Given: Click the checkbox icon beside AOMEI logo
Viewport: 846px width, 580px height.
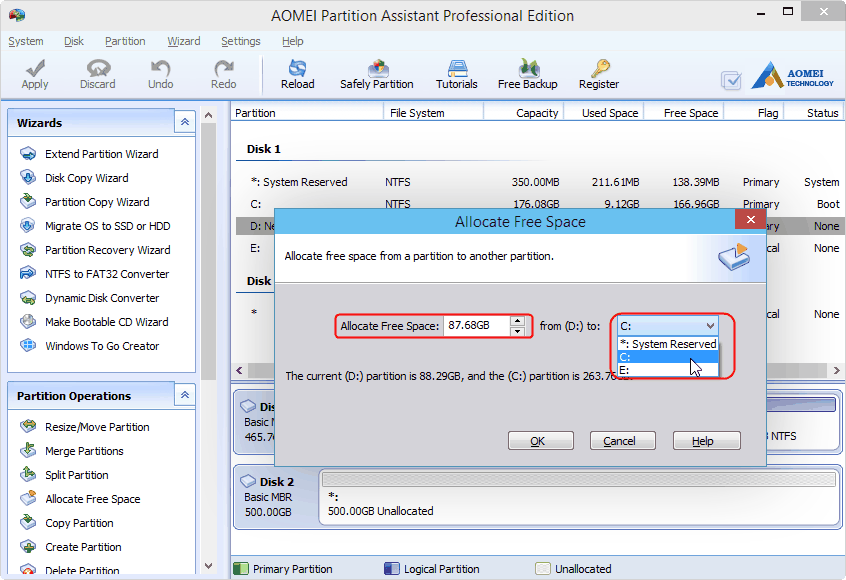Looking at the screenshot, I should click(x=731, y=80).
